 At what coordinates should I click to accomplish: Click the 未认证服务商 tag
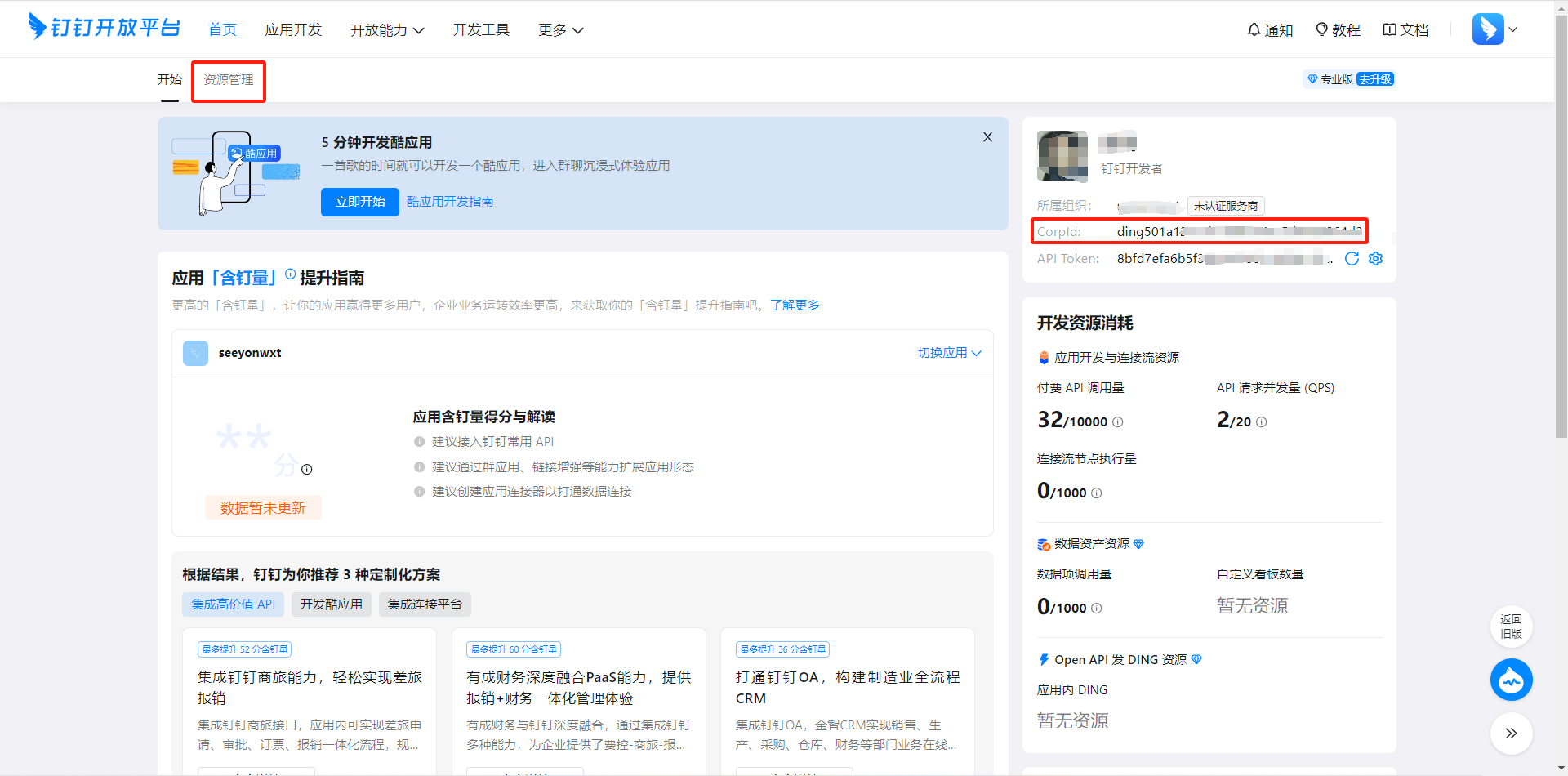point(1226,206)
